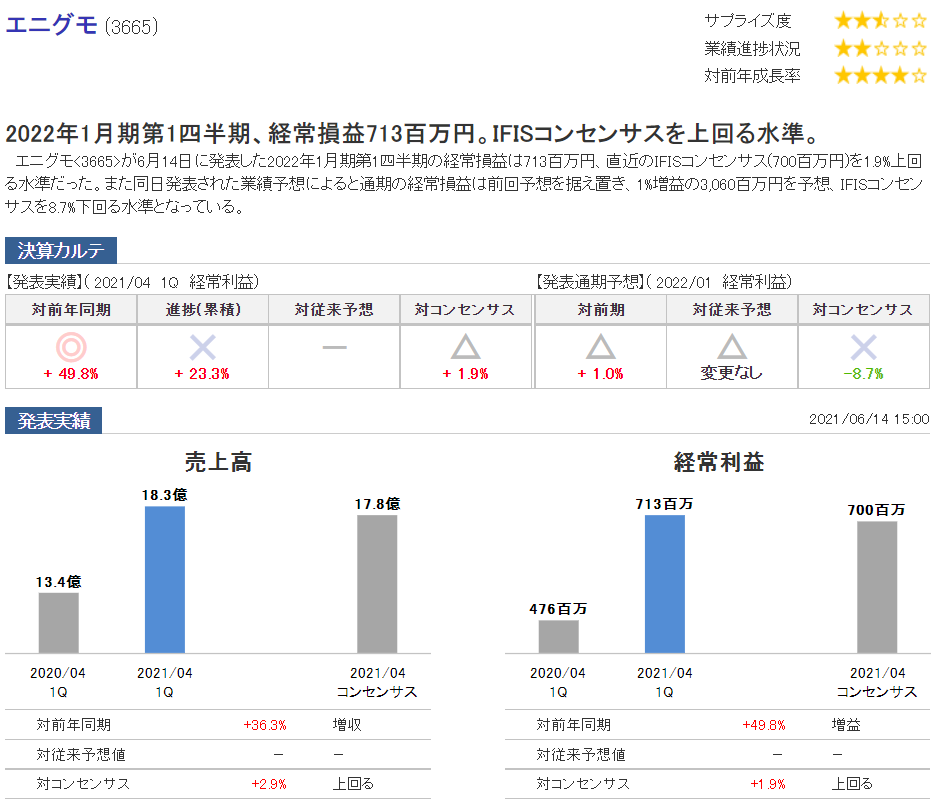Click the 対前年成長率 star rating
Image resolution: width=936 pixels, height=805 pixels.
point(880,76)
